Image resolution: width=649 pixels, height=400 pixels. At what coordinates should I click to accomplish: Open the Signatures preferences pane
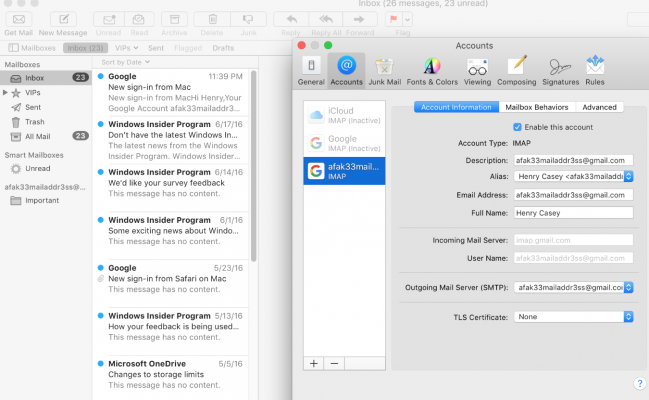pos(560,70)
